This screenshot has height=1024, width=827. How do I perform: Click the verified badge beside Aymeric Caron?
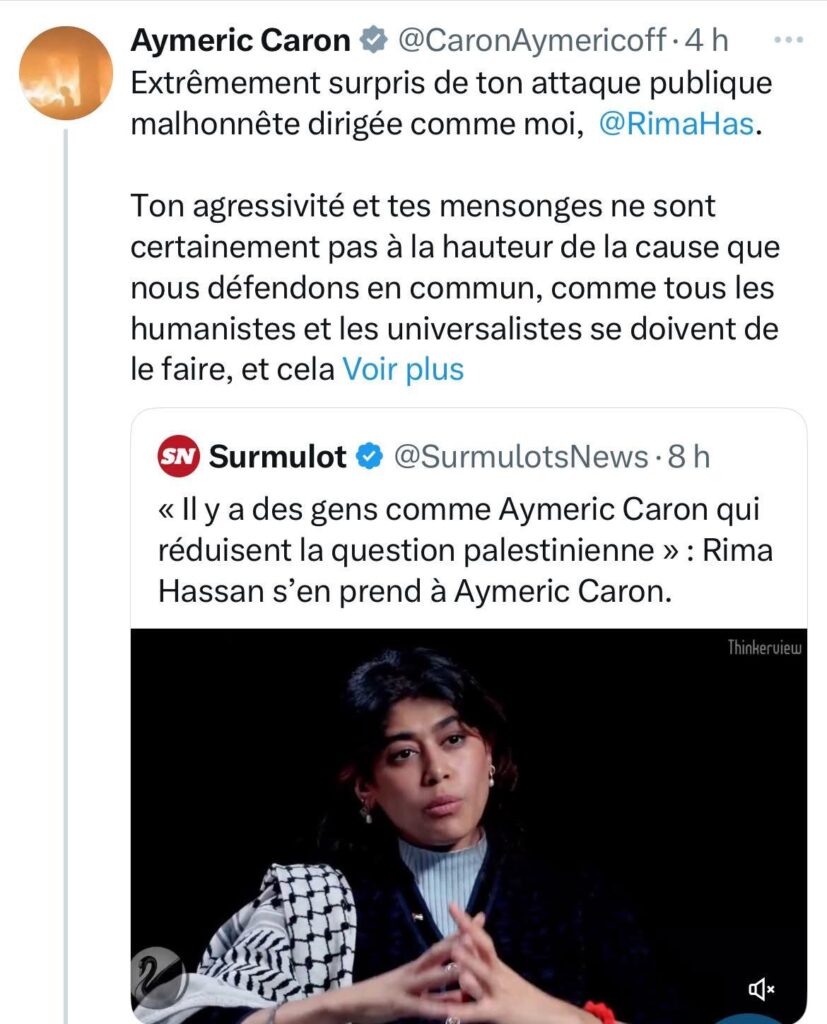(373, 41)
